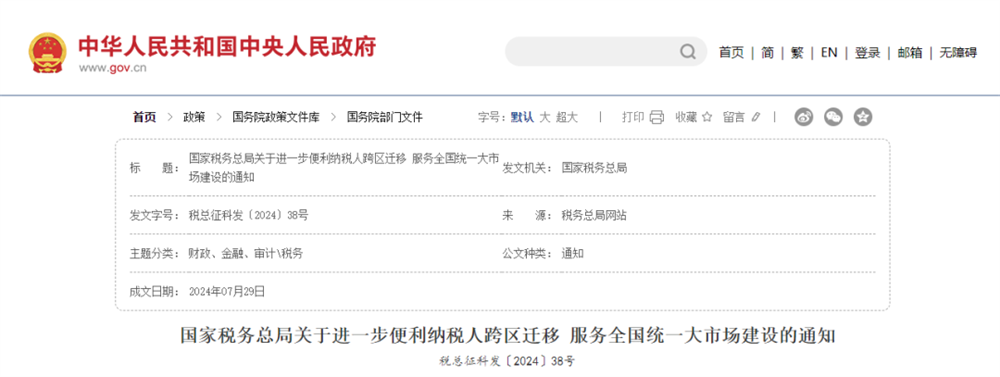The width and height of the screenshot is (1000, 377).
Task: Go to 首页 in breadcrumb
Action: (x=144, y=117)
